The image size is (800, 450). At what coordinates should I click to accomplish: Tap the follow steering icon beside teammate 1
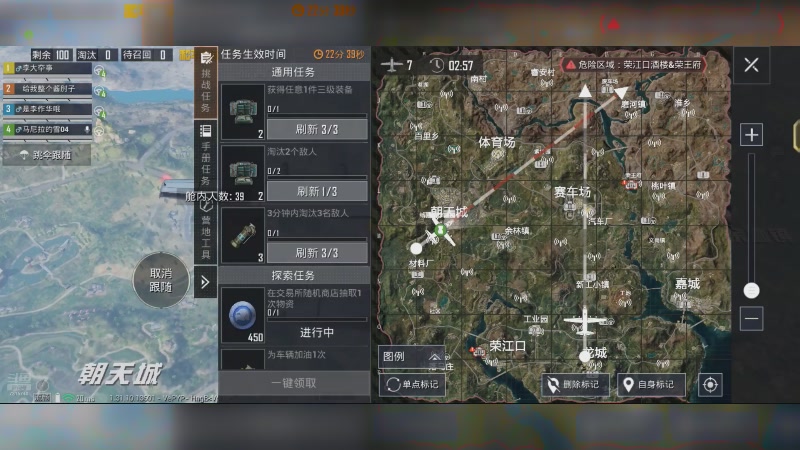pos(100,71)
